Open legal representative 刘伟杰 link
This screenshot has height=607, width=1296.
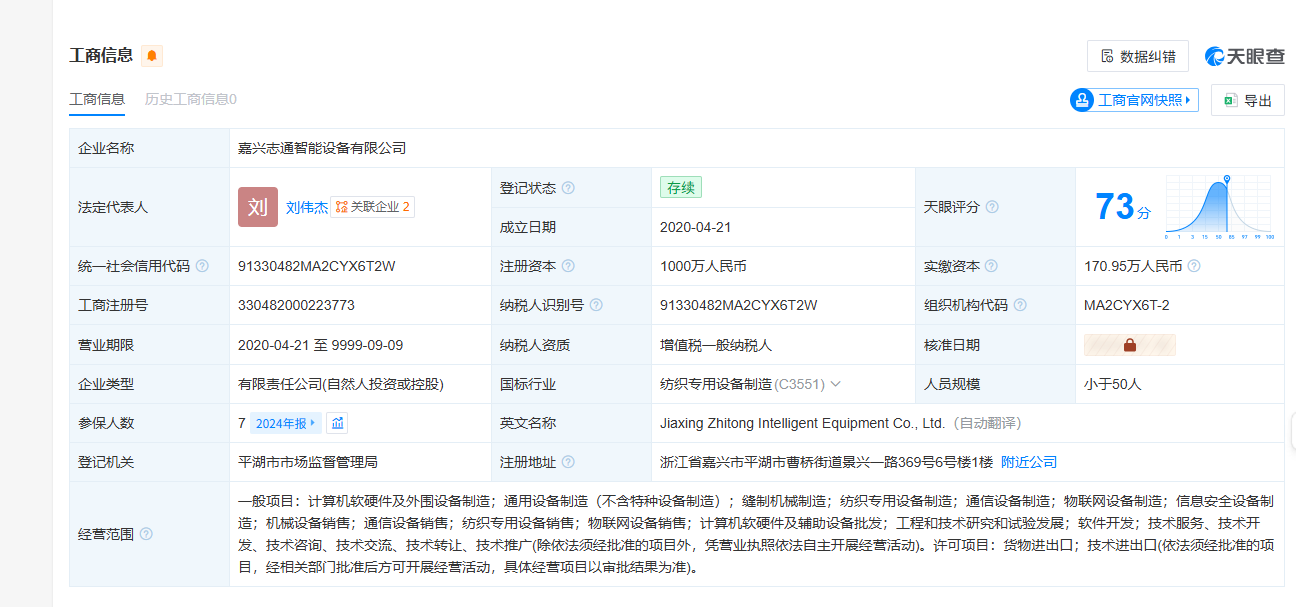307,207
